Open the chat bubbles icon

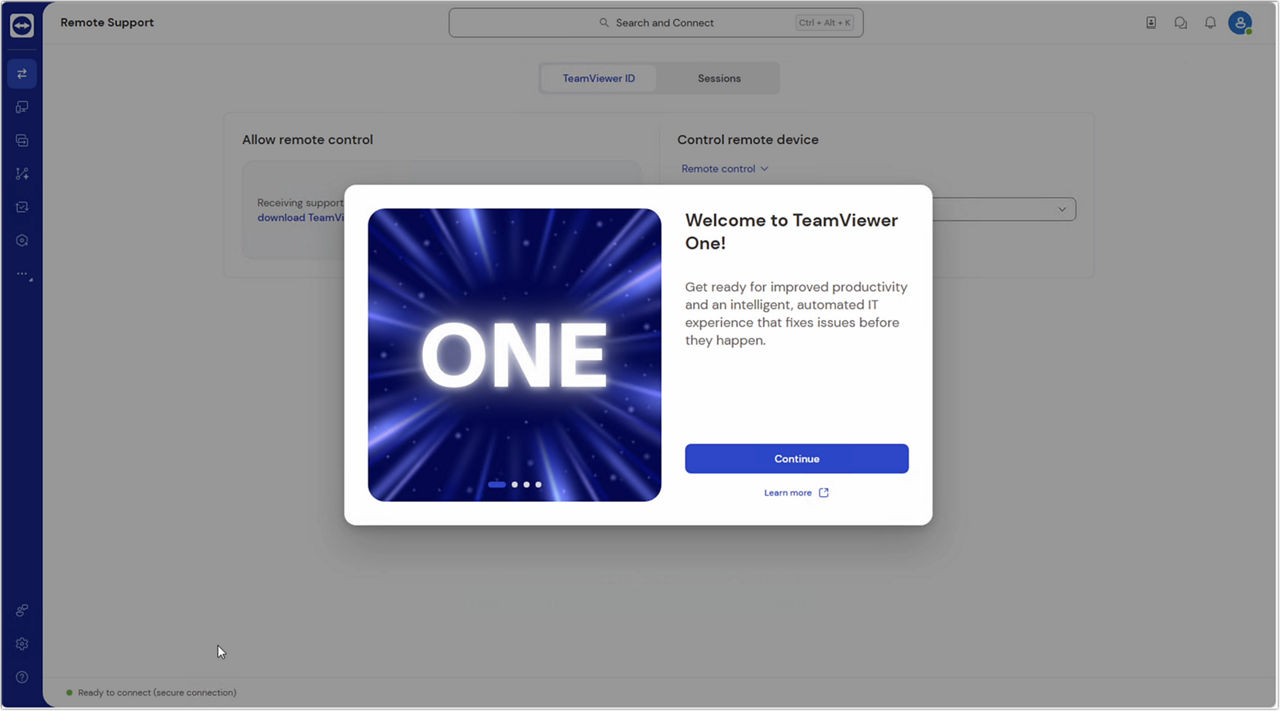click(1181, 23)
